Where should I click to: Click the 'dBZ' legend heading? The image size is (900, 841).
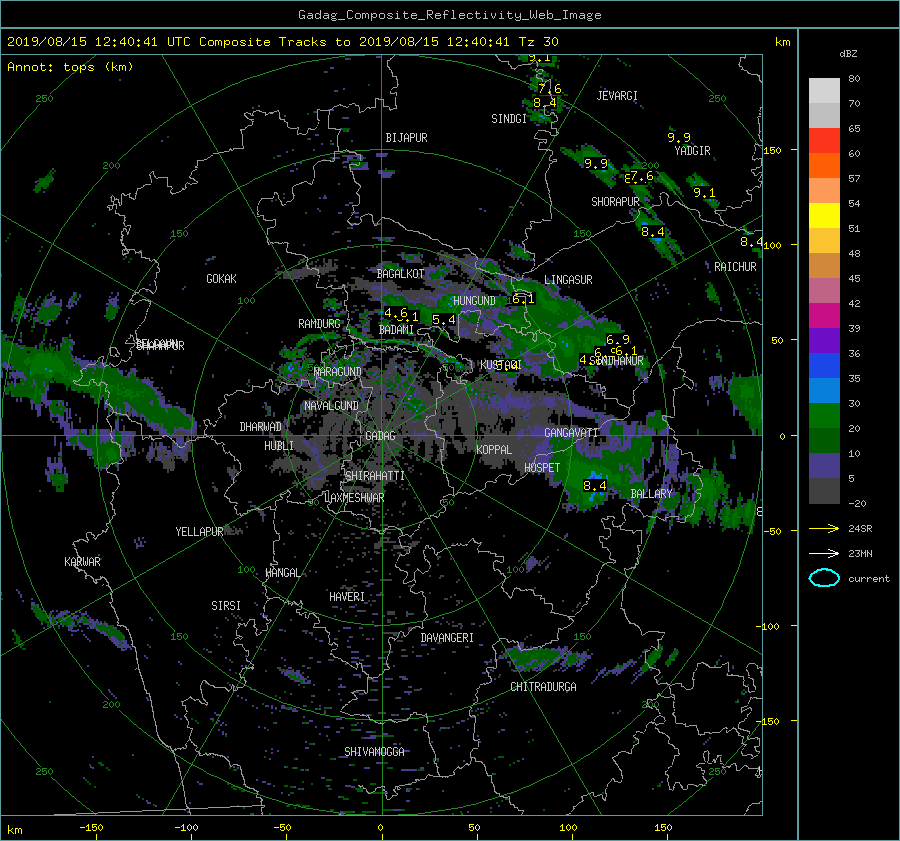pyautogui.click(x=848, y=53)
